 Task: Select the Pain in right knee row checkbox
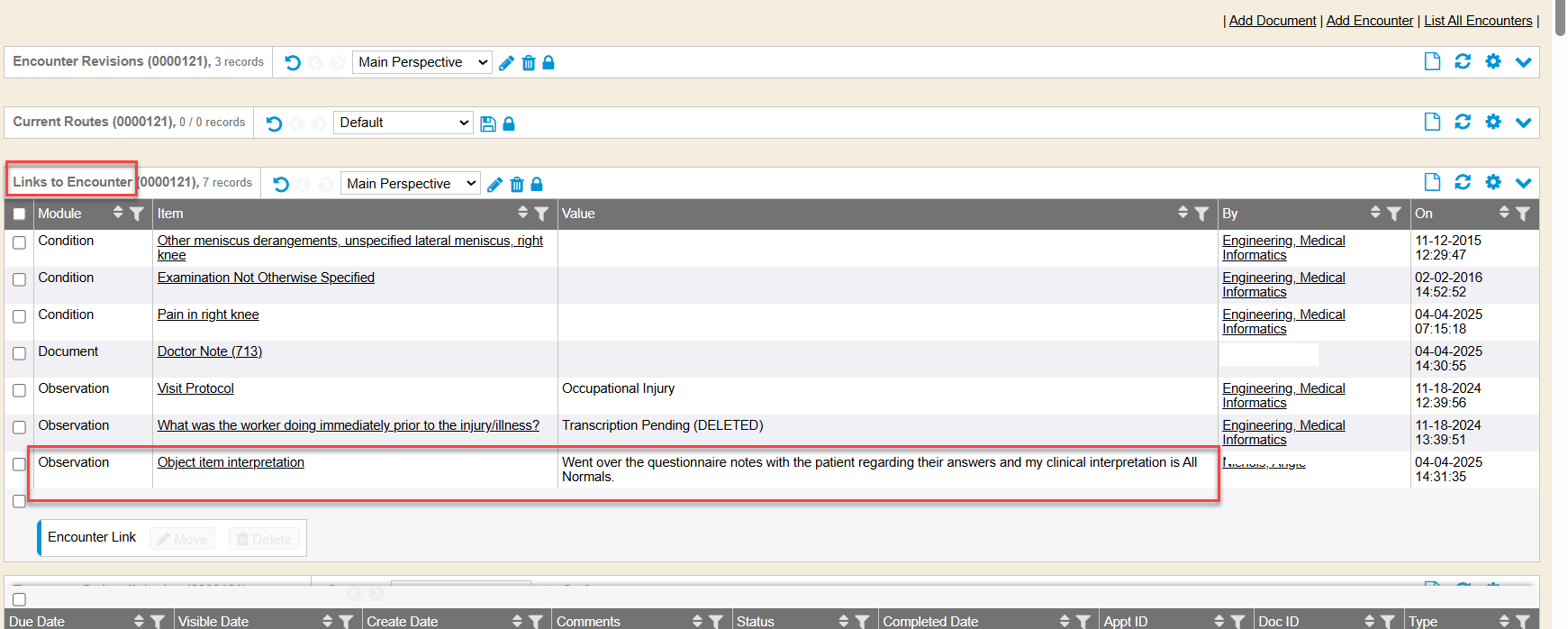coord(19,316)
